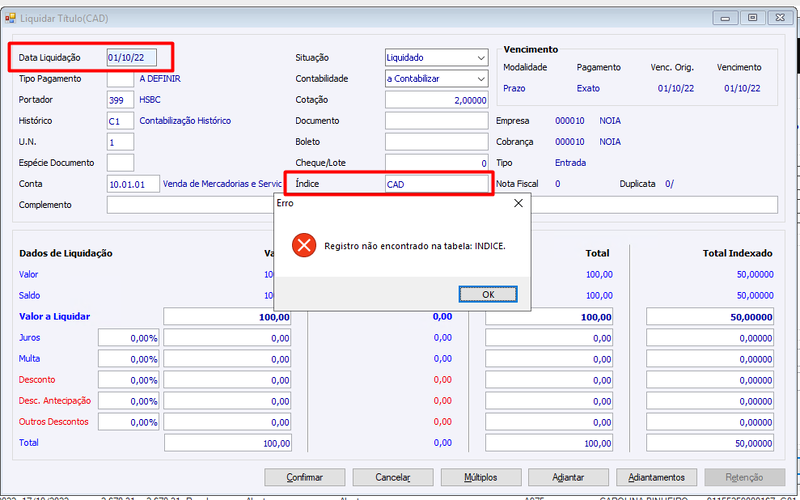Viewport: 800px width, 500px height.
Task: Click the 'Prazo' modalidade value
Action: pos(514,88)
